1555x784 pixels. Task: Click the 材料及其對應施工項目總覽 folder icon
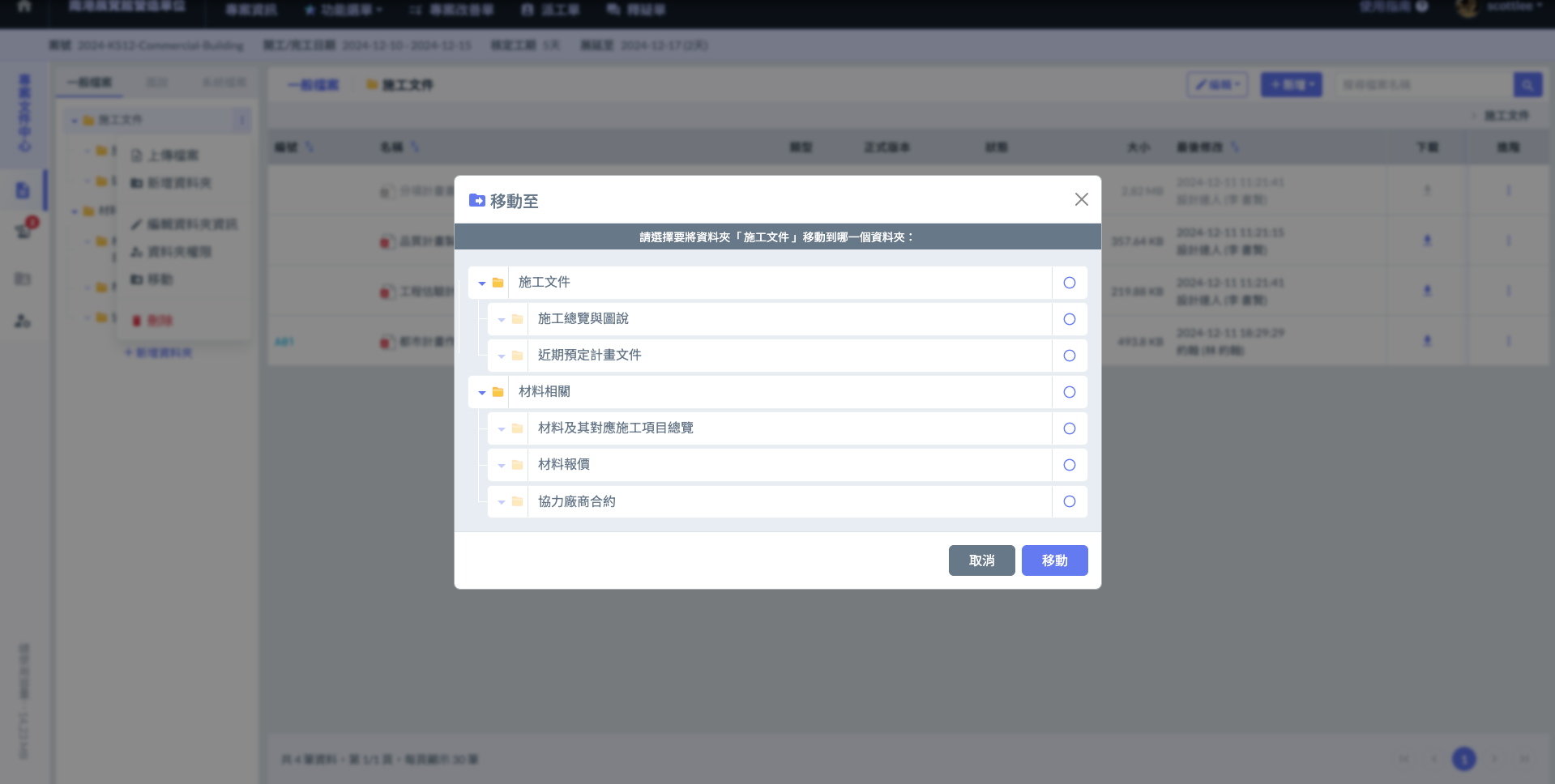pyautogui.click(x=518, y=428)
